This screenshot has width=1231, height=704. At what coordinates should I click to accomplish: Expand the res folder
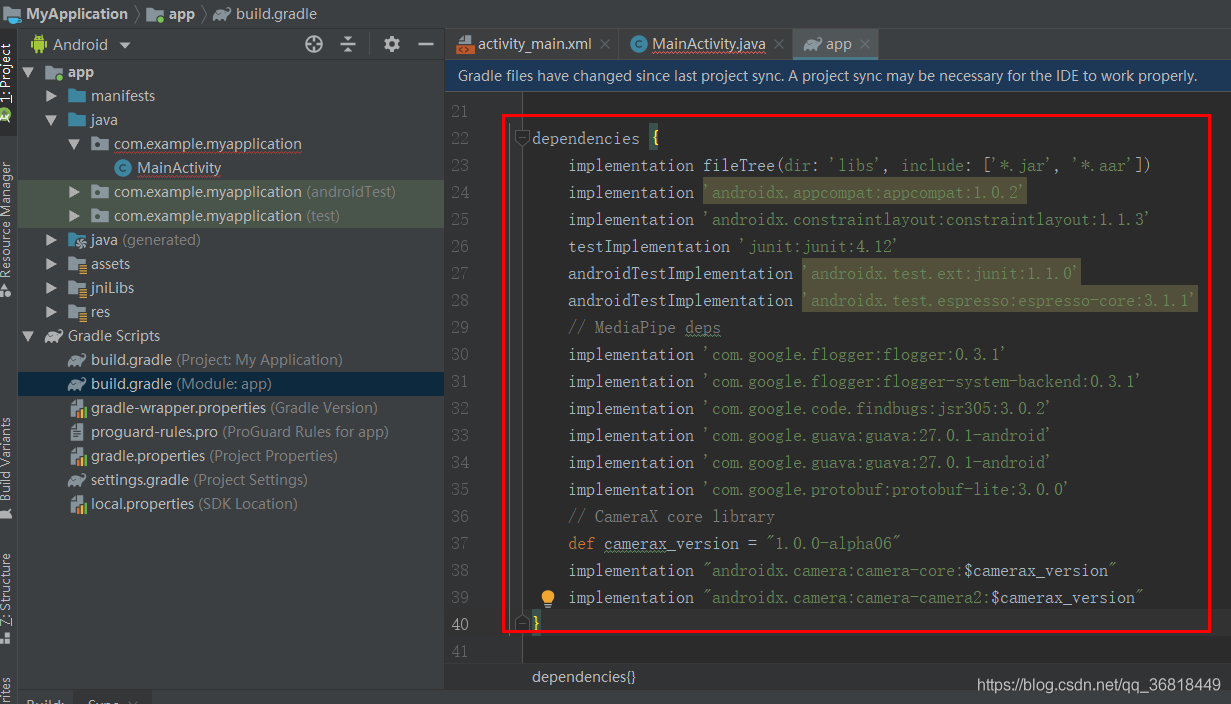pos(52,312)
